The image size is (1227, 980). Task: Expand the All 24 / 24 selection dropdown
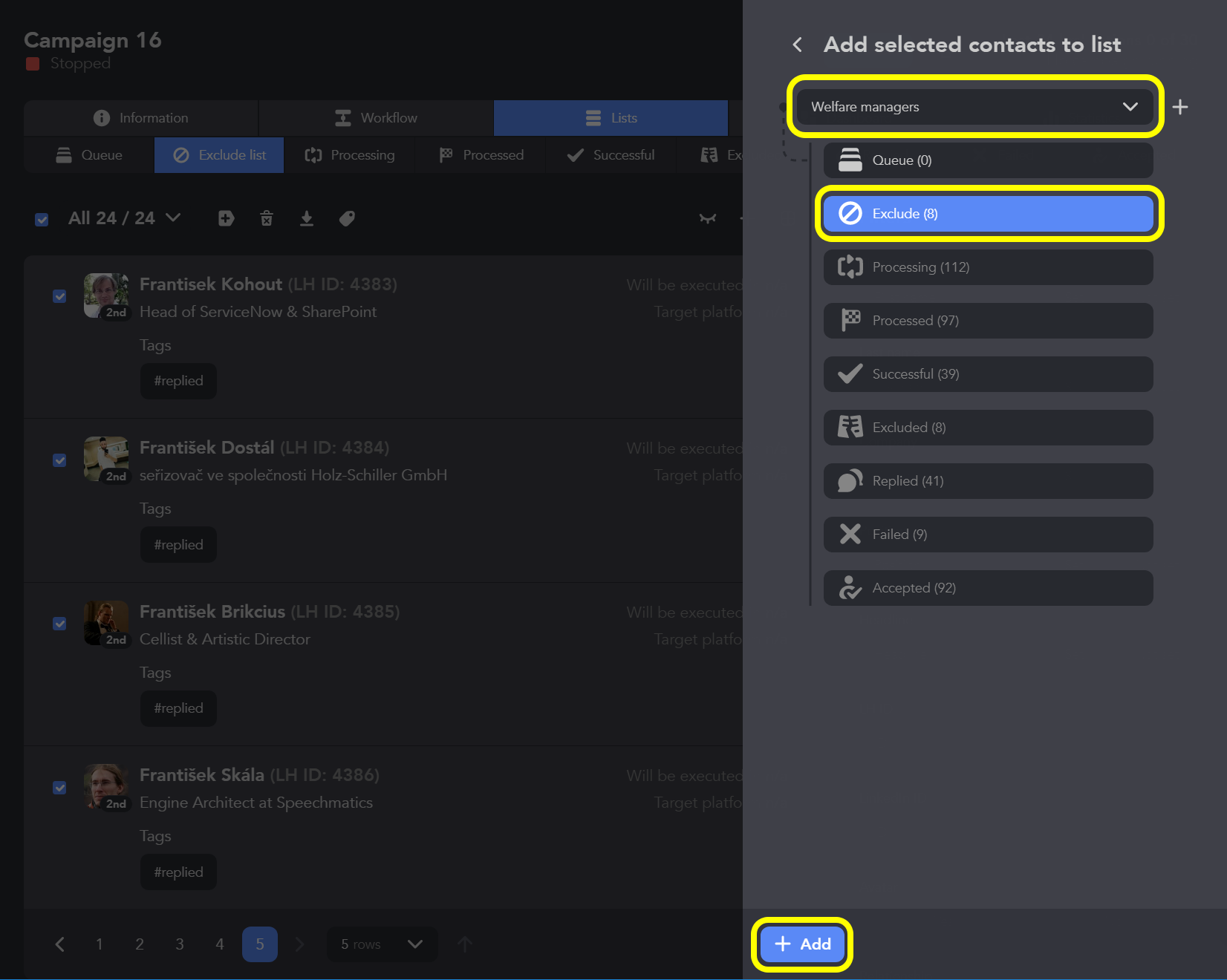(173, 218)
